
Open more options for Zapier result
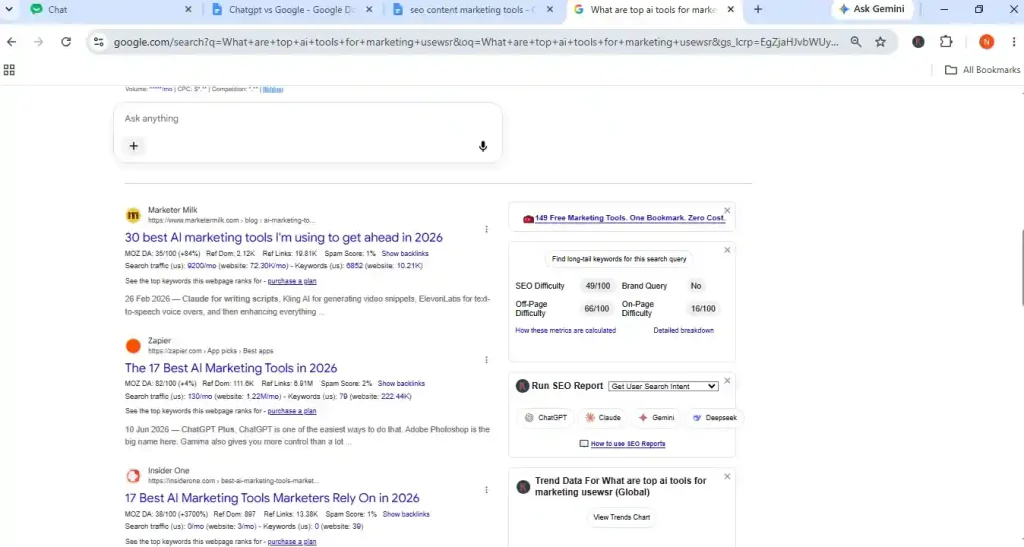click(x=487, y=360)
